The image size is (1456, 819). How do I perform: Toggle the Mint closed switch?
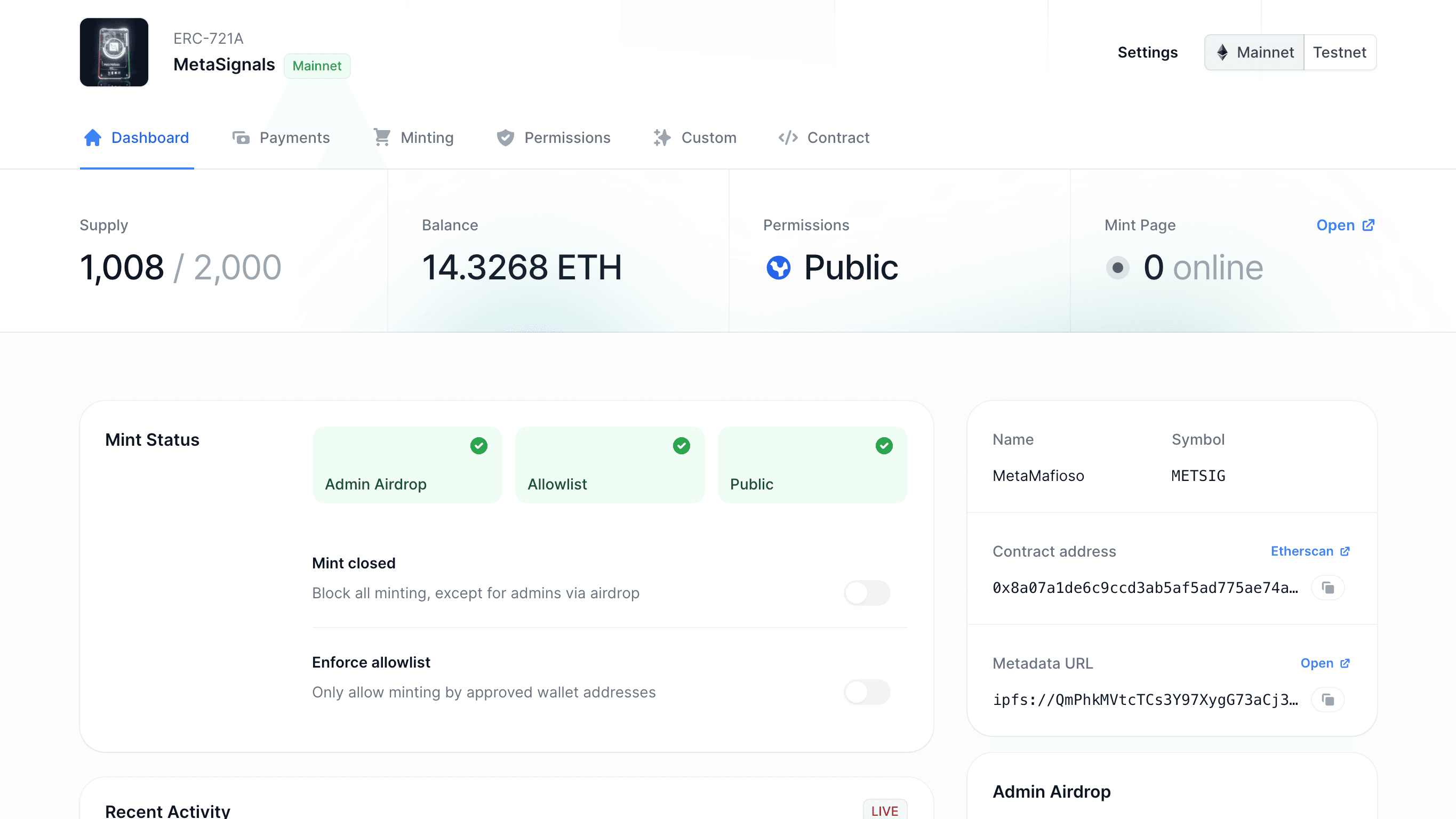[866, 592]
